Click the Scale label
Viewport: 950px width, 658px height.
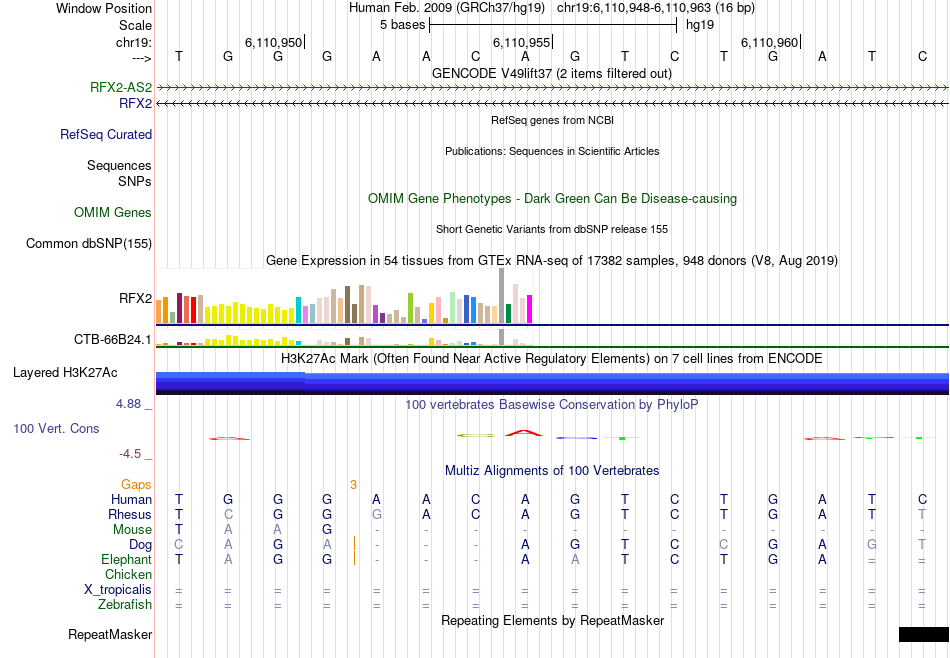tap(136, 25)
